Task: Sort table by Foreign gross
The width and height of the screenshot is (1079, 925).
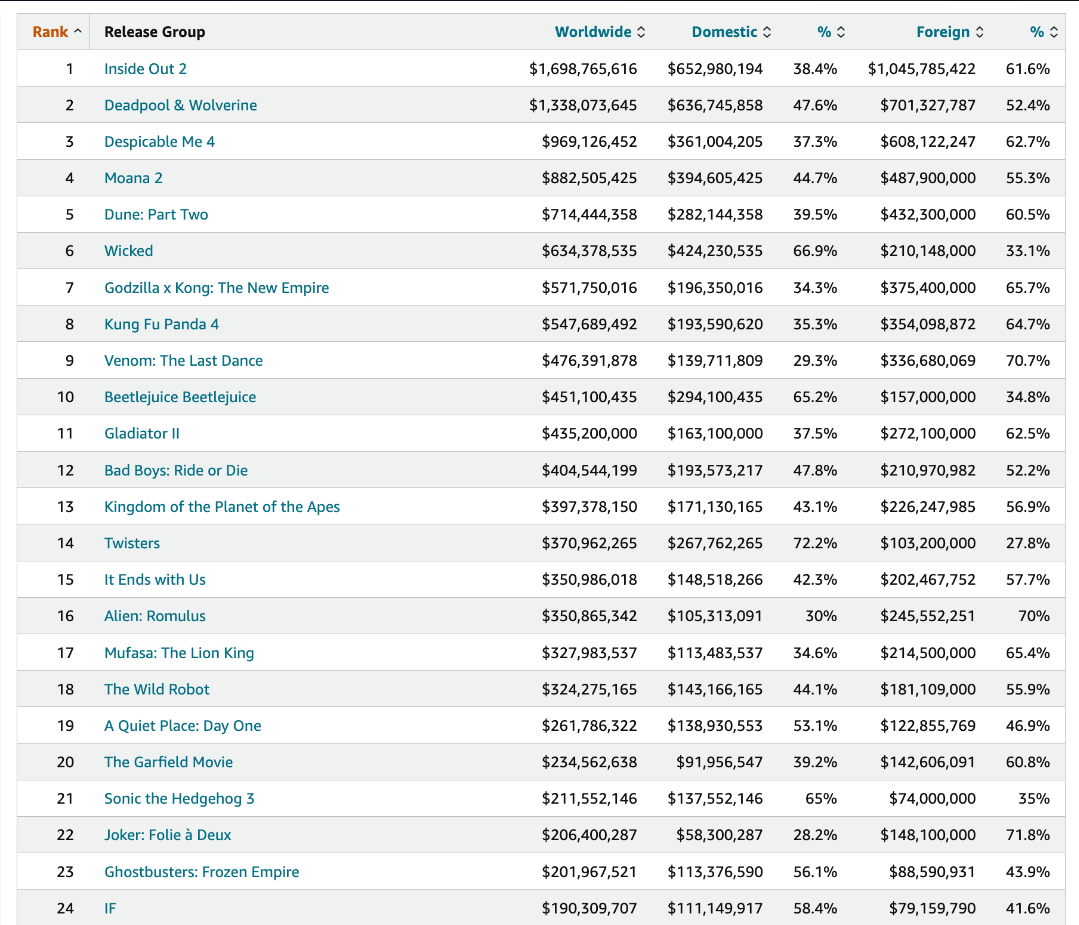Action: (x=950, y=32)
